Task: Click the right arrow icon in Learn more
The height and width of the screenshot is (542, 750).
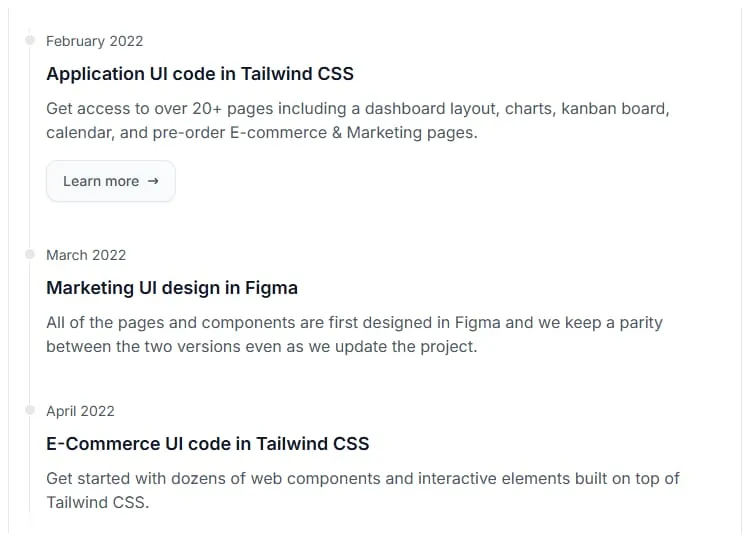Action: [x=153, y=181]
